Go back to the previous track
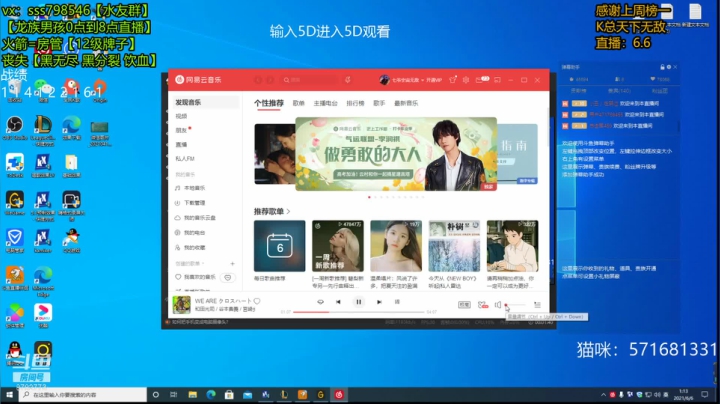Screen dimensions: 720x404 click(338, 302)
